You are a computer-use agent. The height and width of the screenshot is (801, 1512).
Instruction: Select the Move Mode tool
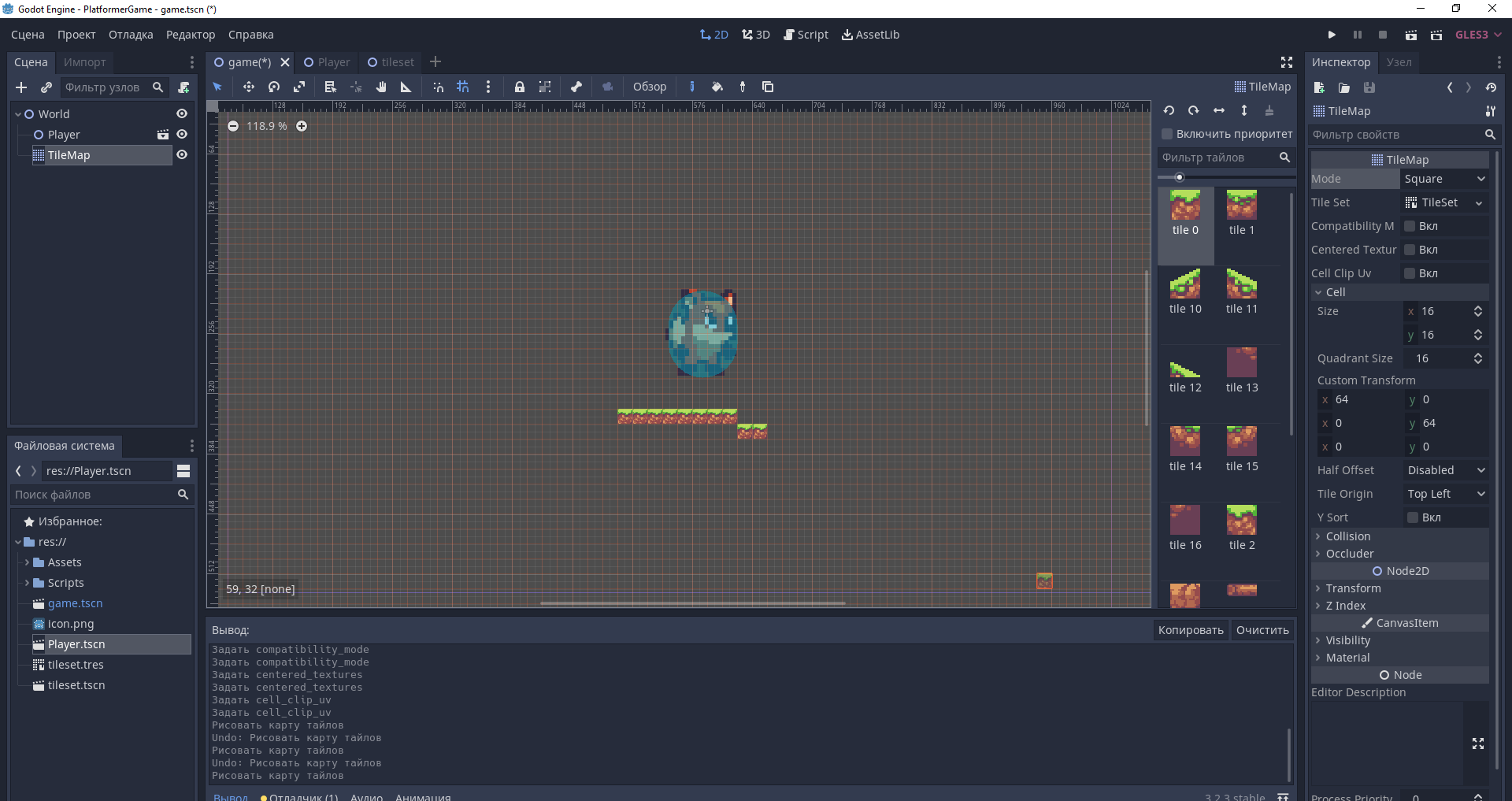point(248,87)
